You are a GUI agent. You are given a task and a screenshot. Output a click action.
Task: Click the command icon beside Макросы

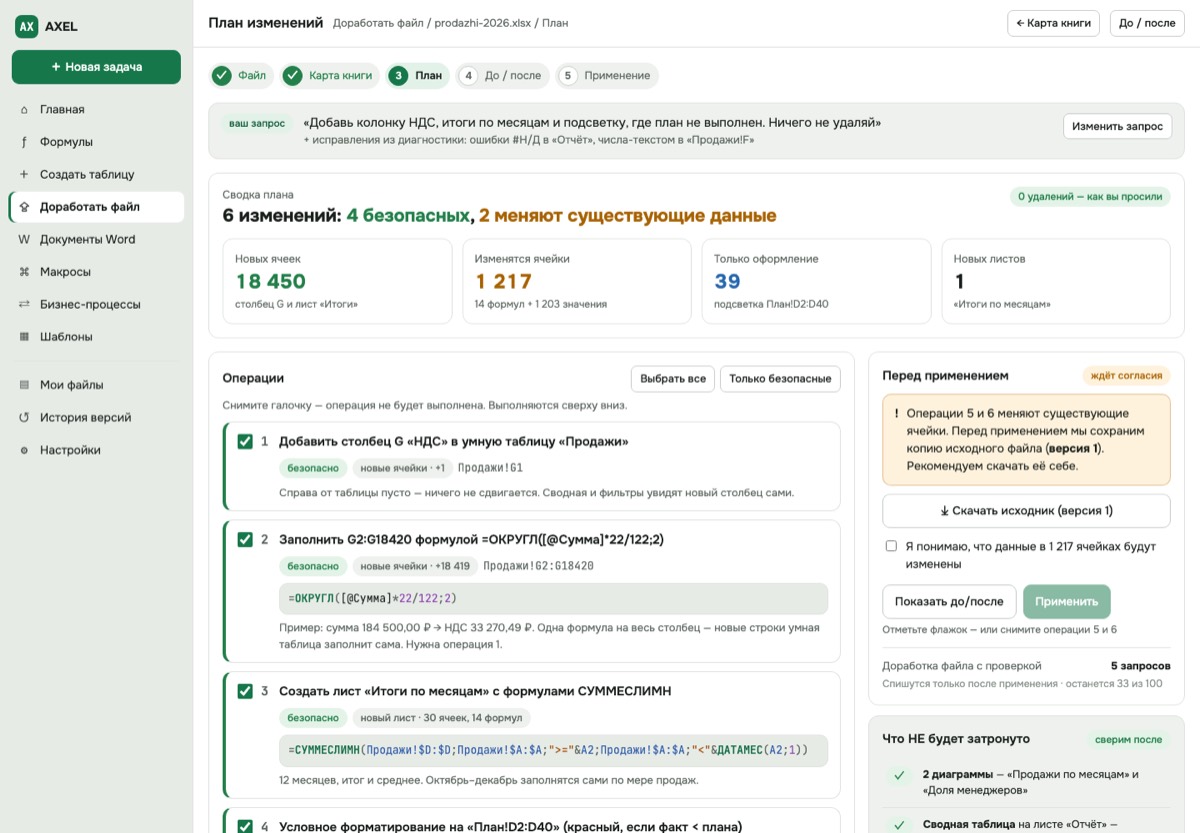(x=24, y=272)
